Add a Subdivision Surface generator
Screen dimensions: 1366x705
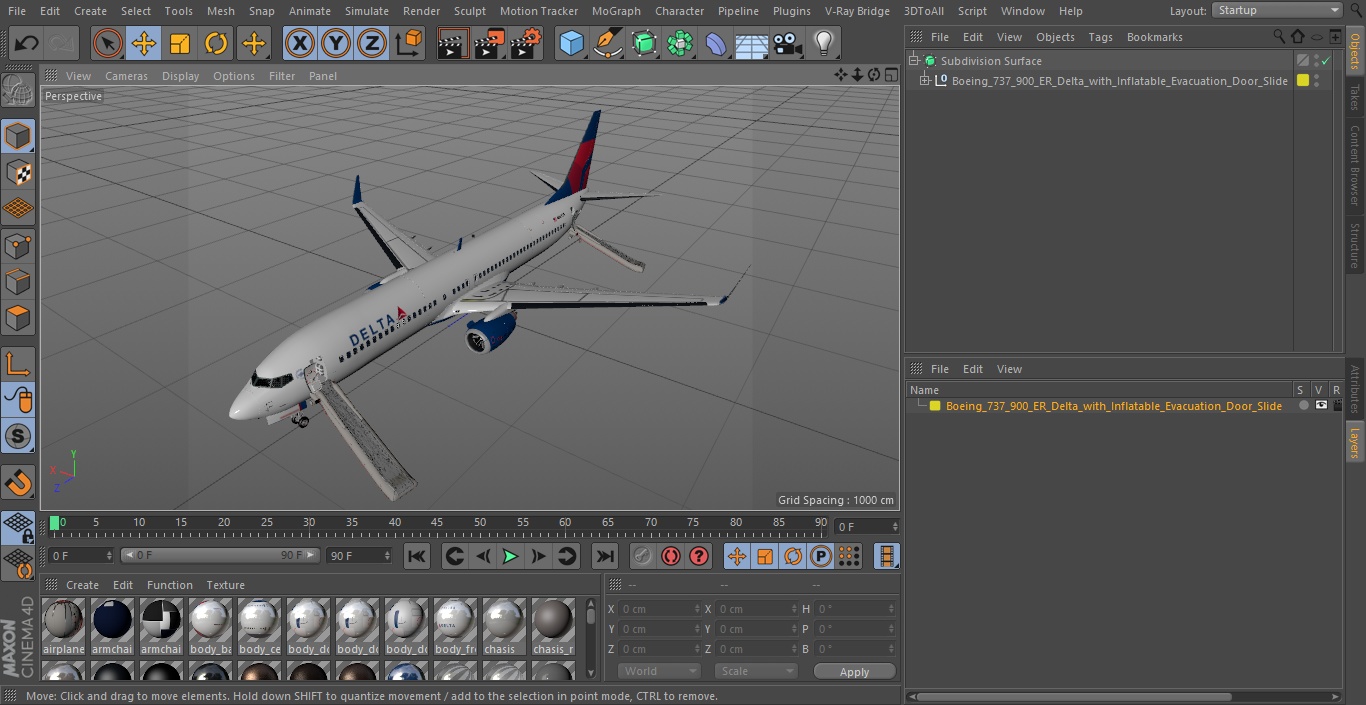click(644, 43)
